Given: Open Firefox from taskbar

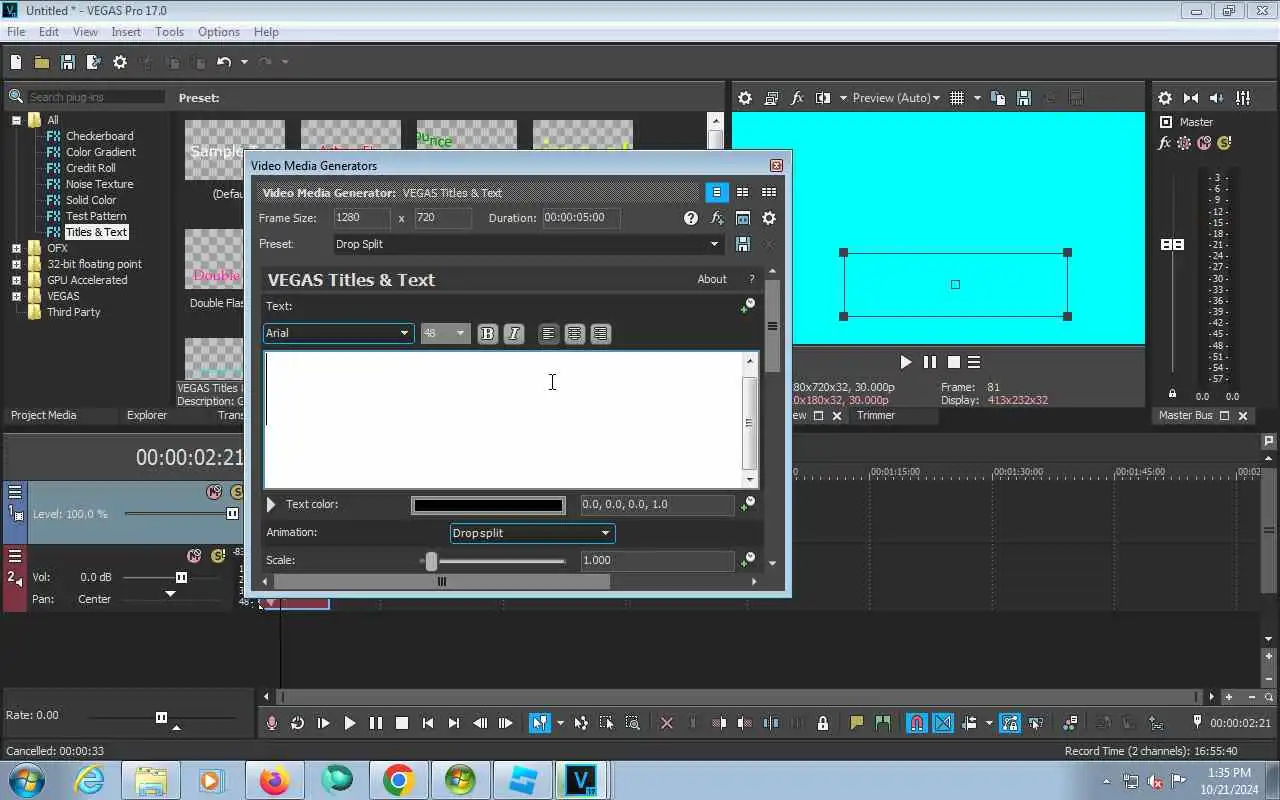Looking at the screenshot, I should pos(274,780).
